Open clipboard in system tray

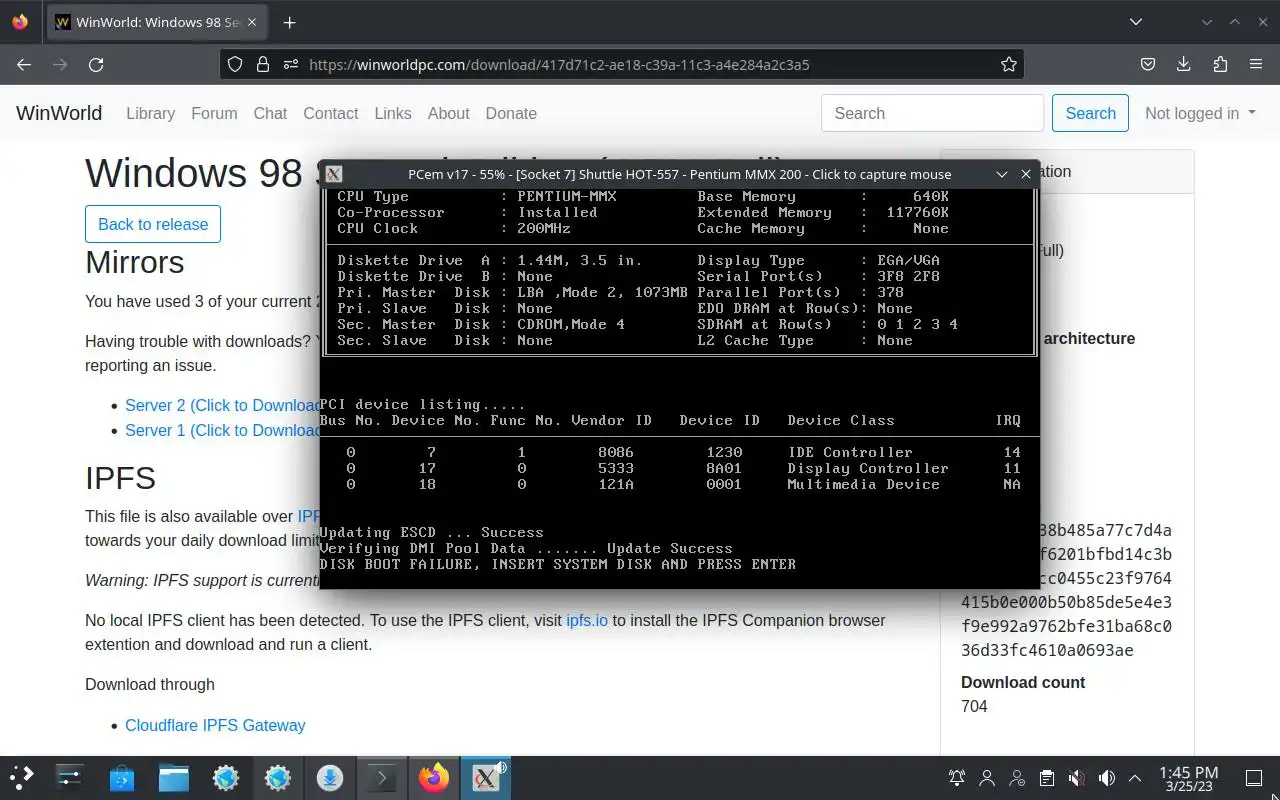click(1047, 778)
